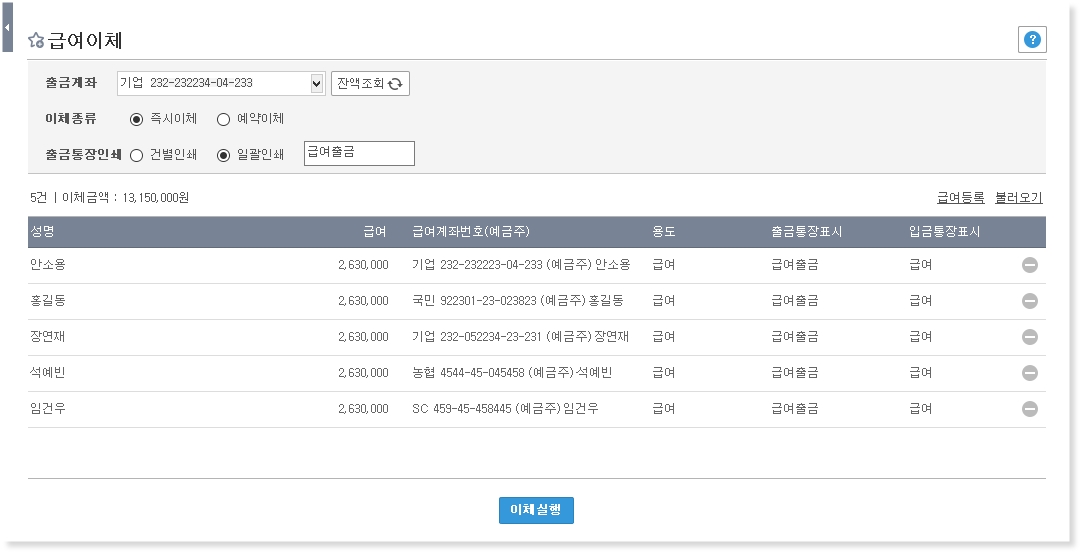
Task: Remove the 안소용 row with minus icon
Action: pyautogui.click(x=1029, y=265)
